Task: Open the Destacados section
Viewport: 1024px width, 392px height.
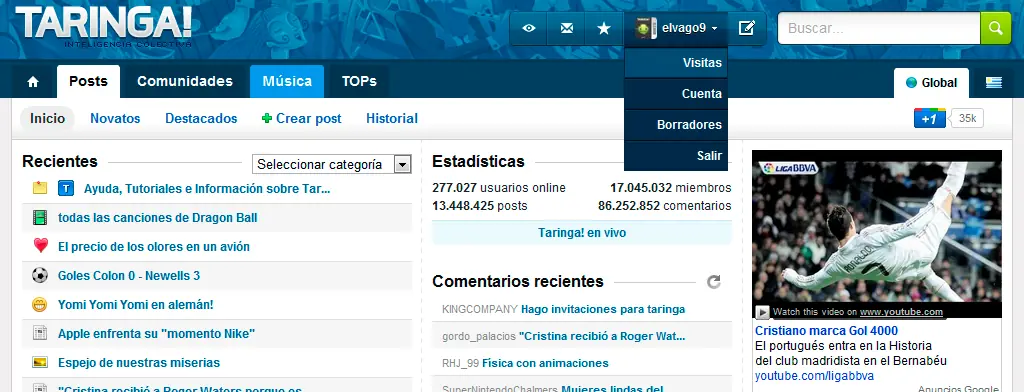Action: pyautogui.click(x=201, y=118)
